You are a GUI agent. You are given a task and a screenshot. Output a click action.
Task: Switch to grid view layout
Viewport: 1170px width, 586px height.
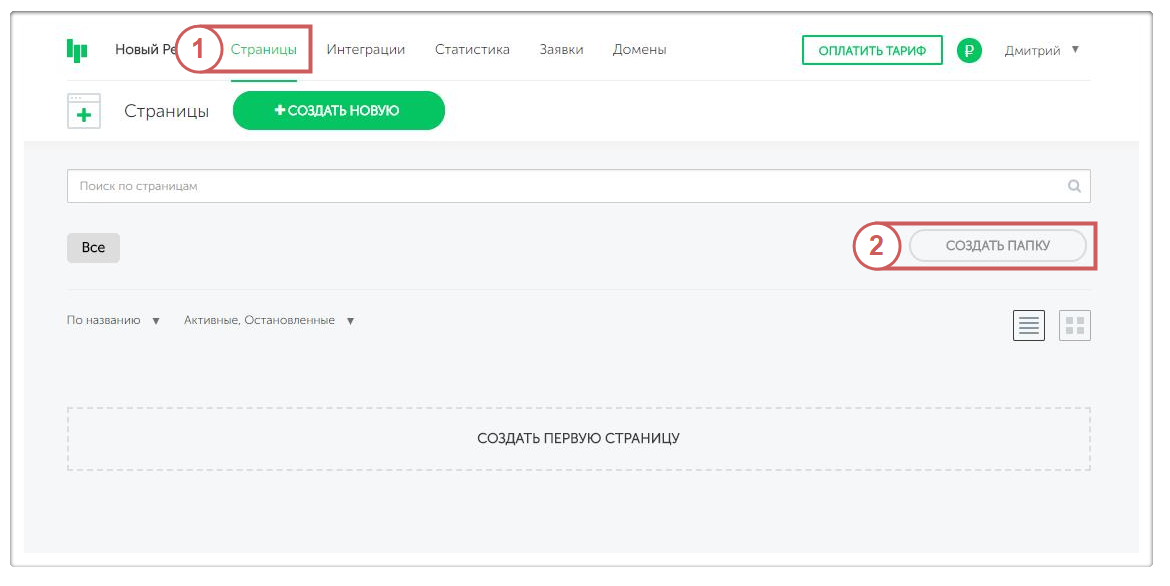[x=1075, y=325]
